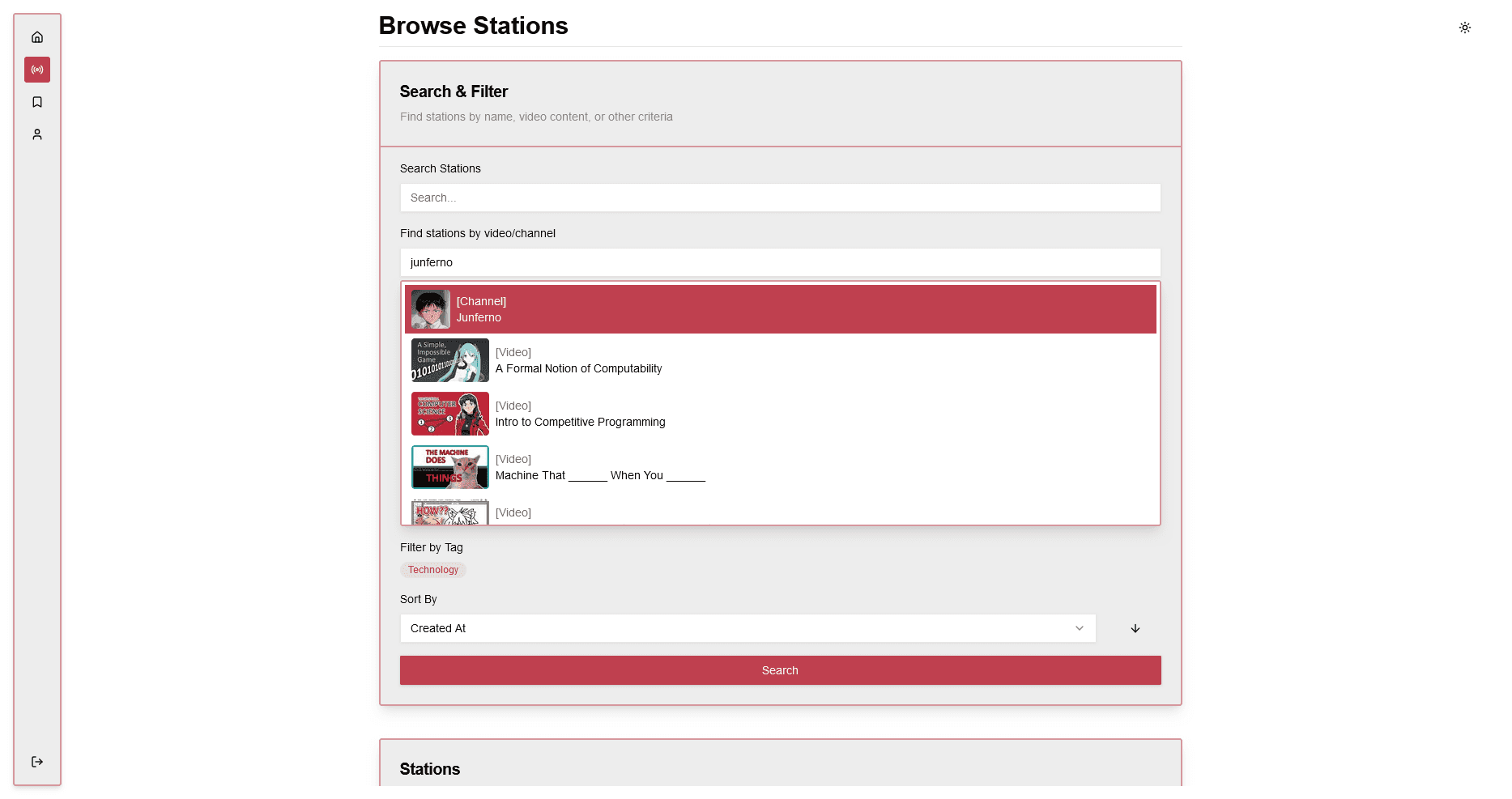Toggle the Technology tag filter
1512x799 pixels.
(432, 570)
